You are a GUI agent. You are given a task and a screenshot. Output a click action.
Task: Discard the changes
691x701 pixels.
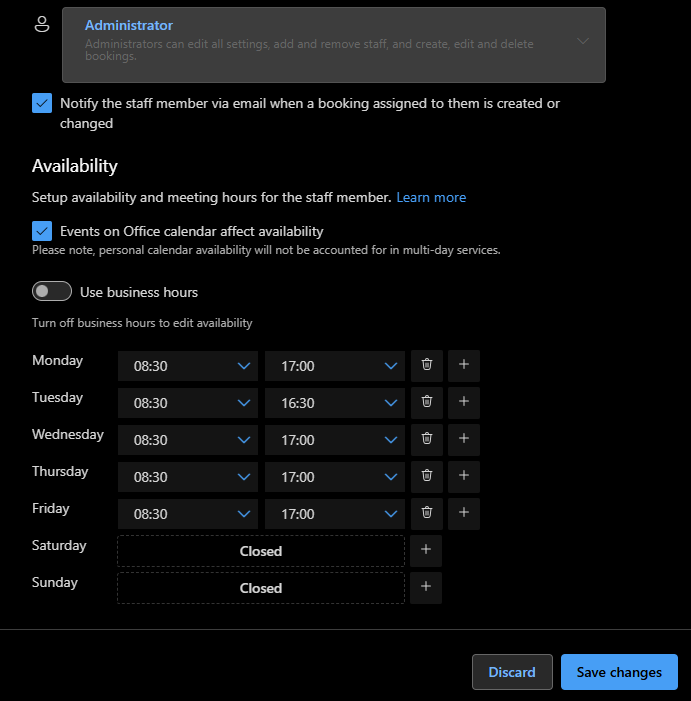512,672
